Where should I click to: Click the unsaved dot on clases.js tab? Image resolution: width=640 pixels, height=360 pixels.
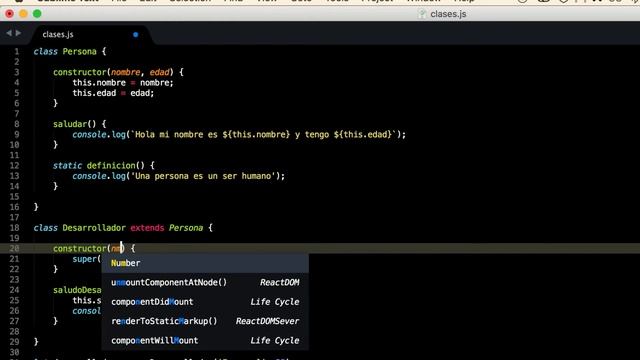136,35
